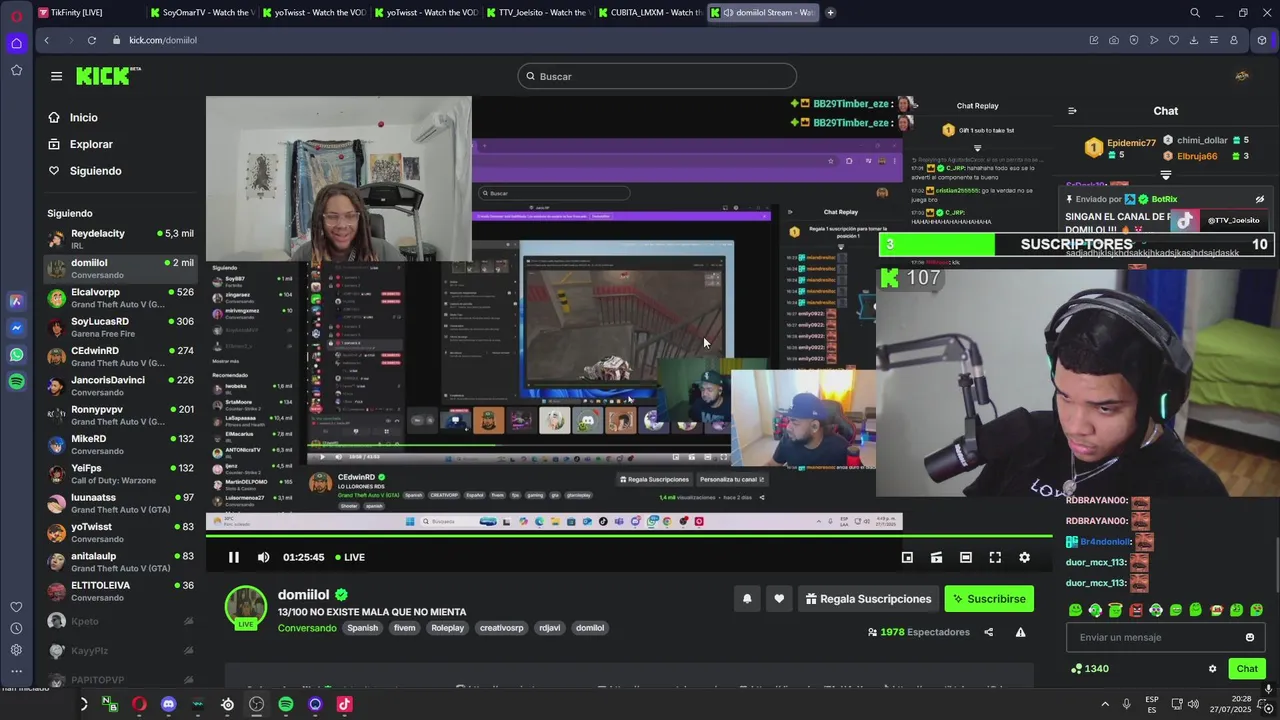Viewport: 1280px width, 720px height.
Task: Create a clip of the stream
Action: click(x=936, y=557)
